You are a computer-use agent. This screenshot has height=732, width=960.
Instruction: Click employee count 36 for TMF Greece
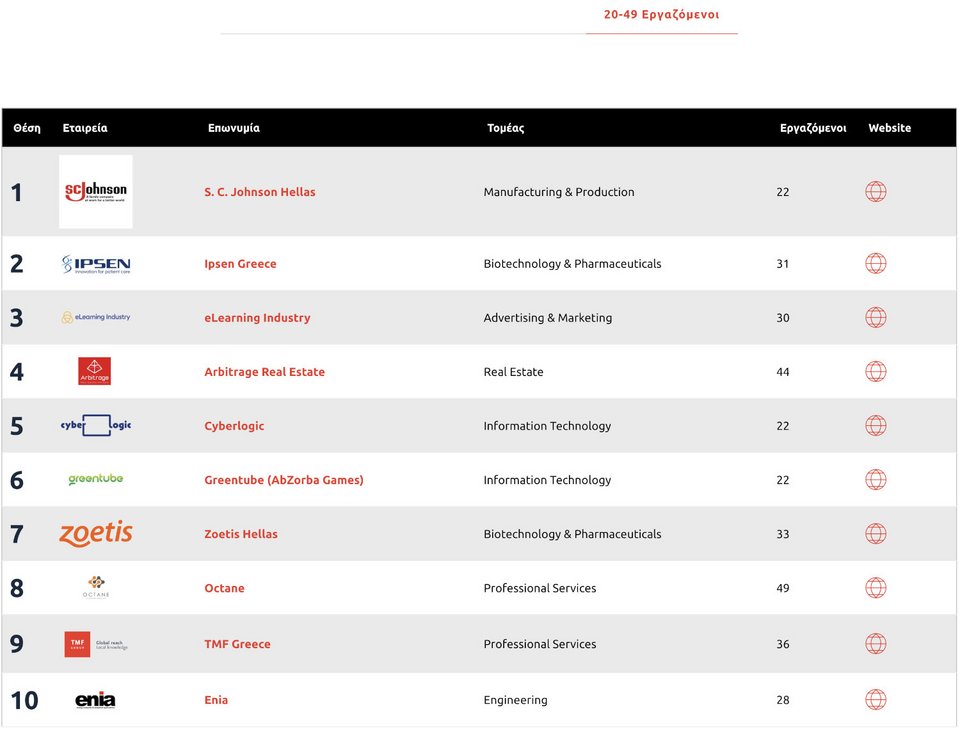pos(782,644)
